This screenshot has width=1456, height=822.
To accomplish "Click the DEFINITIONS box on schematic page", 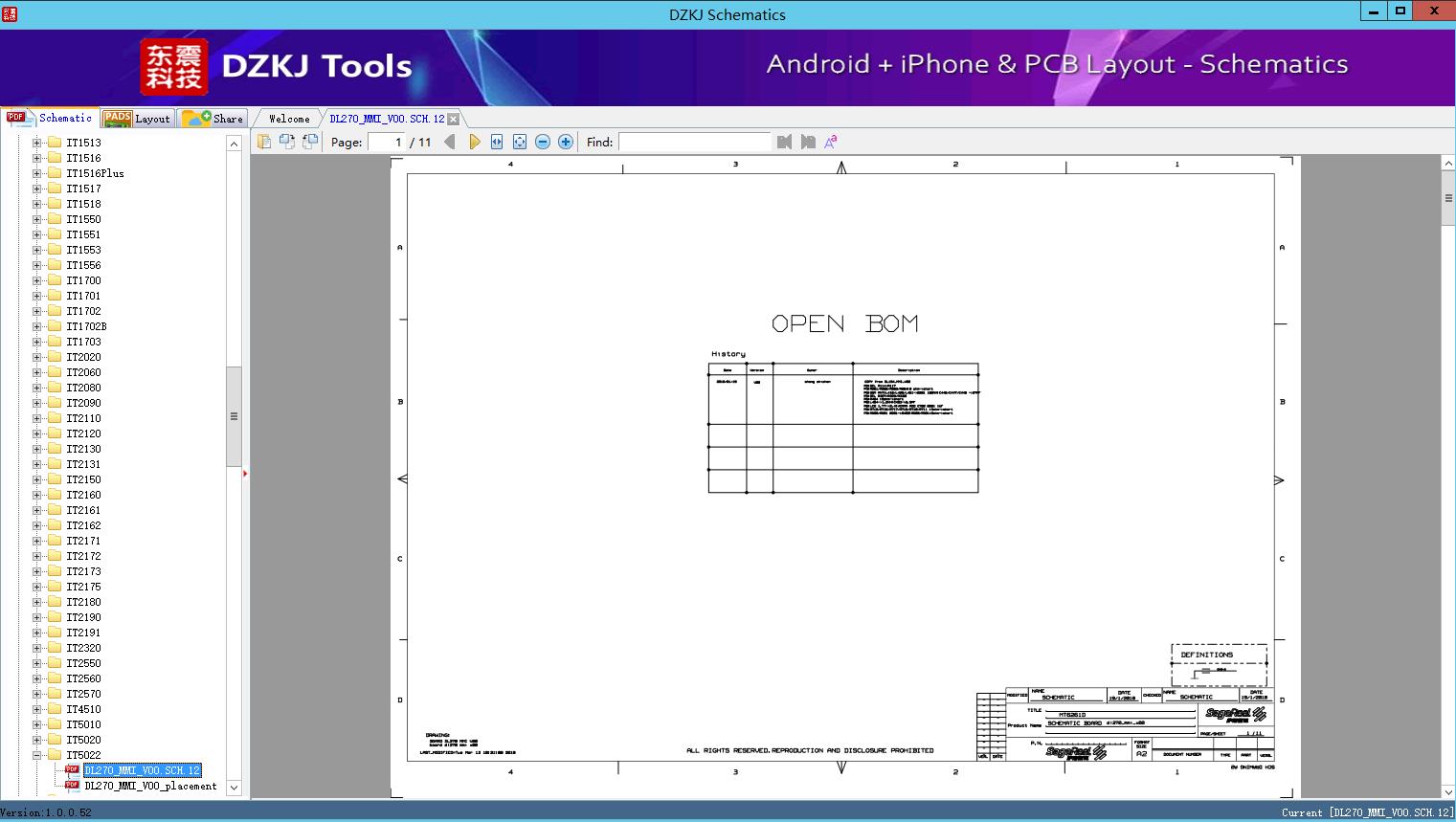I will 1219,663.
